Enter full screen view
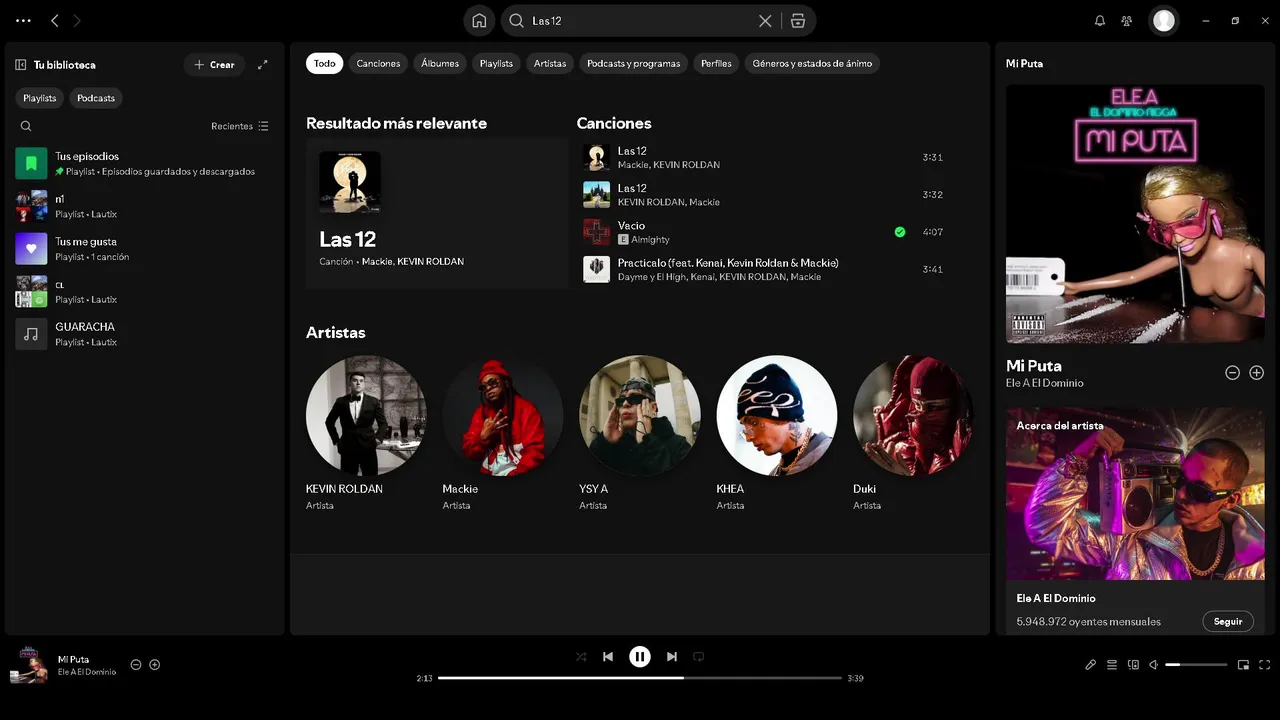Screen dimensions: 1280x720 pyautogui.click(x=1265, y=665)
